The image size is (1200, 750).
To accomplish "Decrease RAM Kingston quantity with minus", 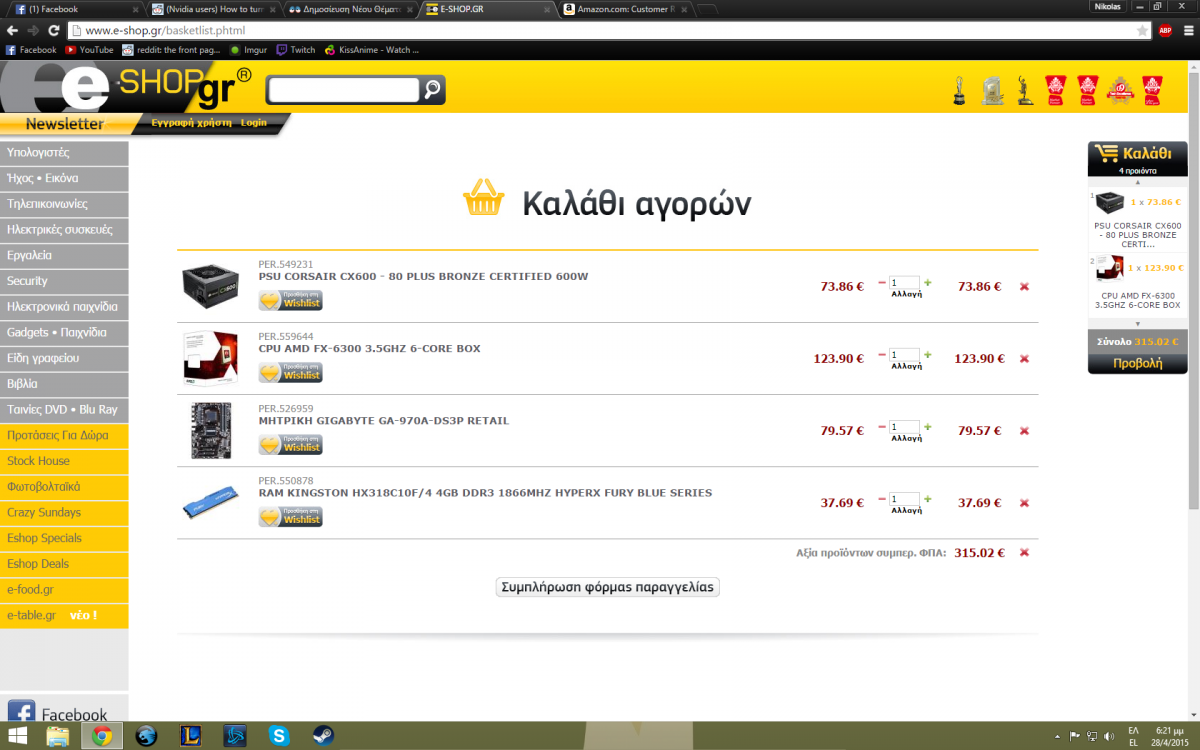I will pos(882,499).
